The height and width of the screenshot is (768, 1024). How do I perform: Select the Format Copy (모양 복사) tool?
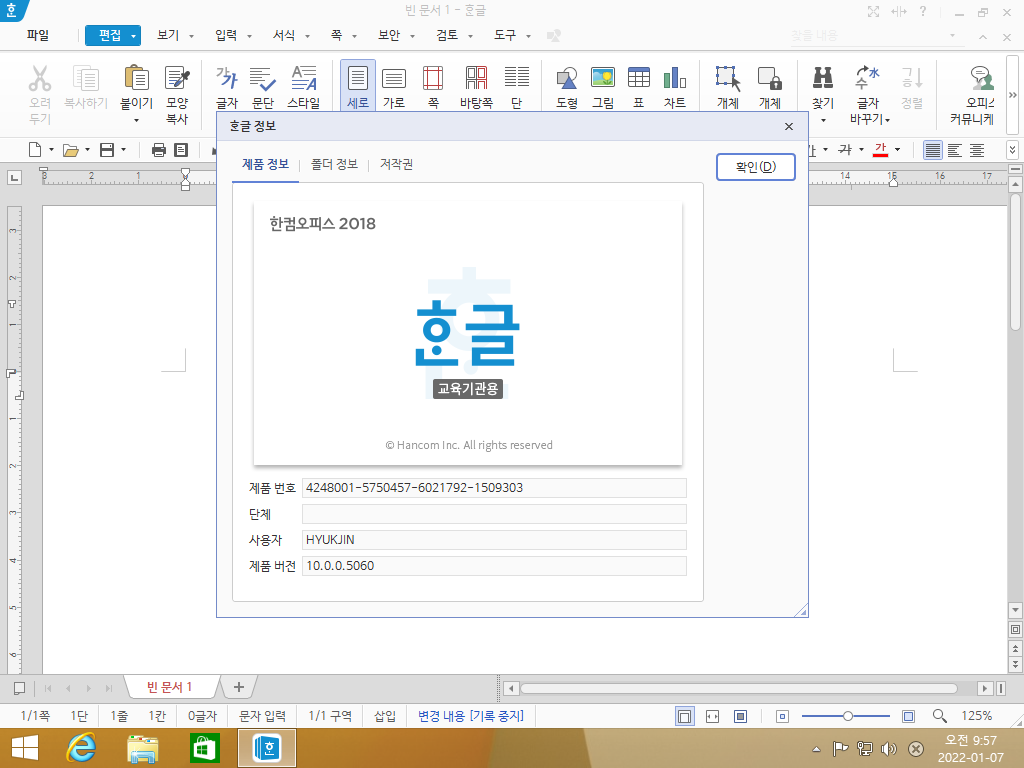[177, 78]
